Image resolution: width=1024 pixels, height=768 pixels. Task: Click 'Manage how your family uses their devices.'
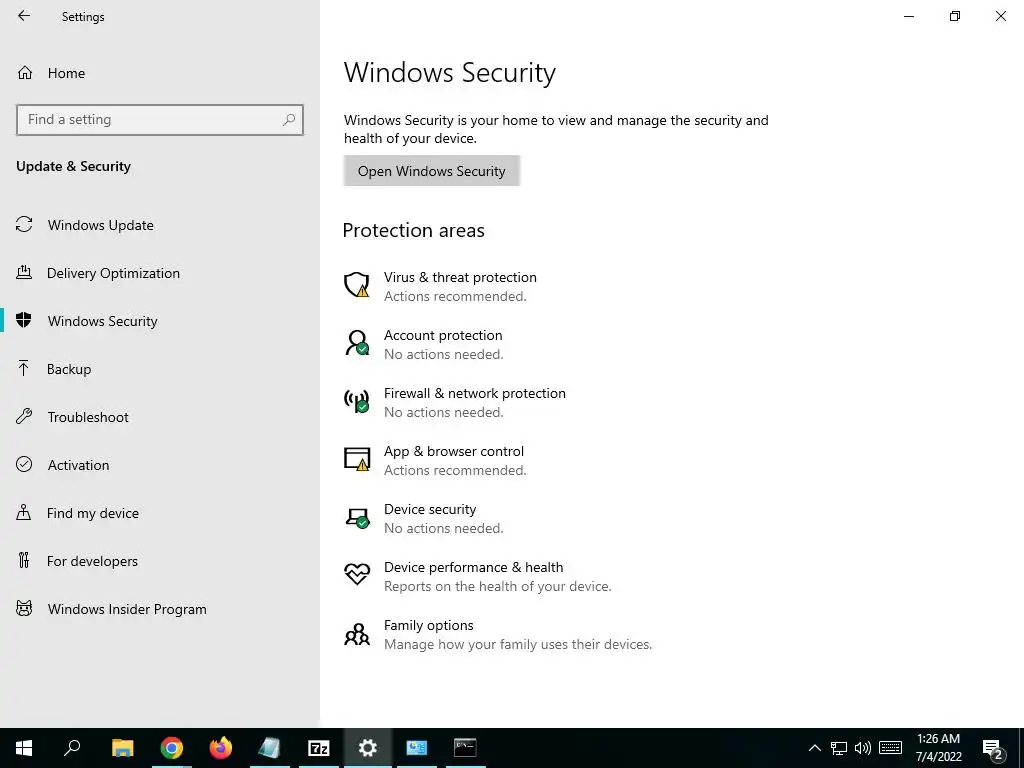pyautogui.click(x=518, y=645)
